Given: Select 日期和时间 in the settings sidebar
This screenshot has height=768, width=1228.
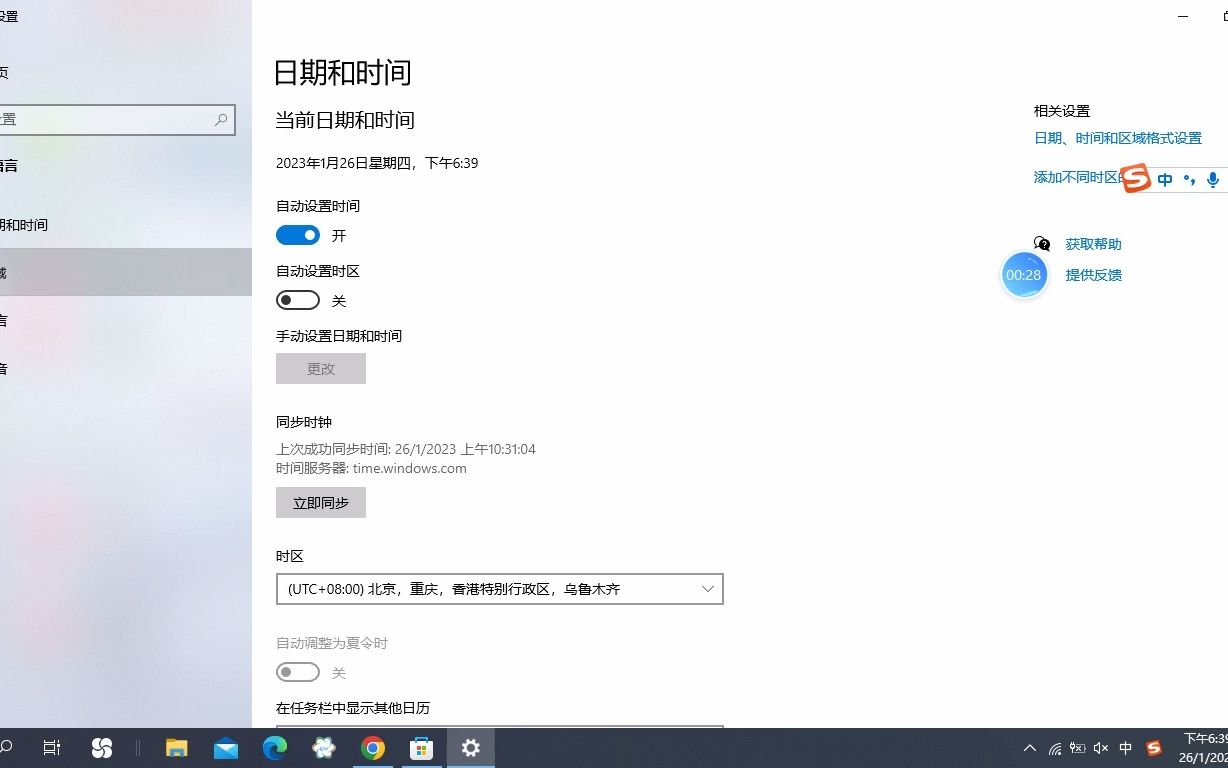Looking at the screenshot, I should coord(30,225).
